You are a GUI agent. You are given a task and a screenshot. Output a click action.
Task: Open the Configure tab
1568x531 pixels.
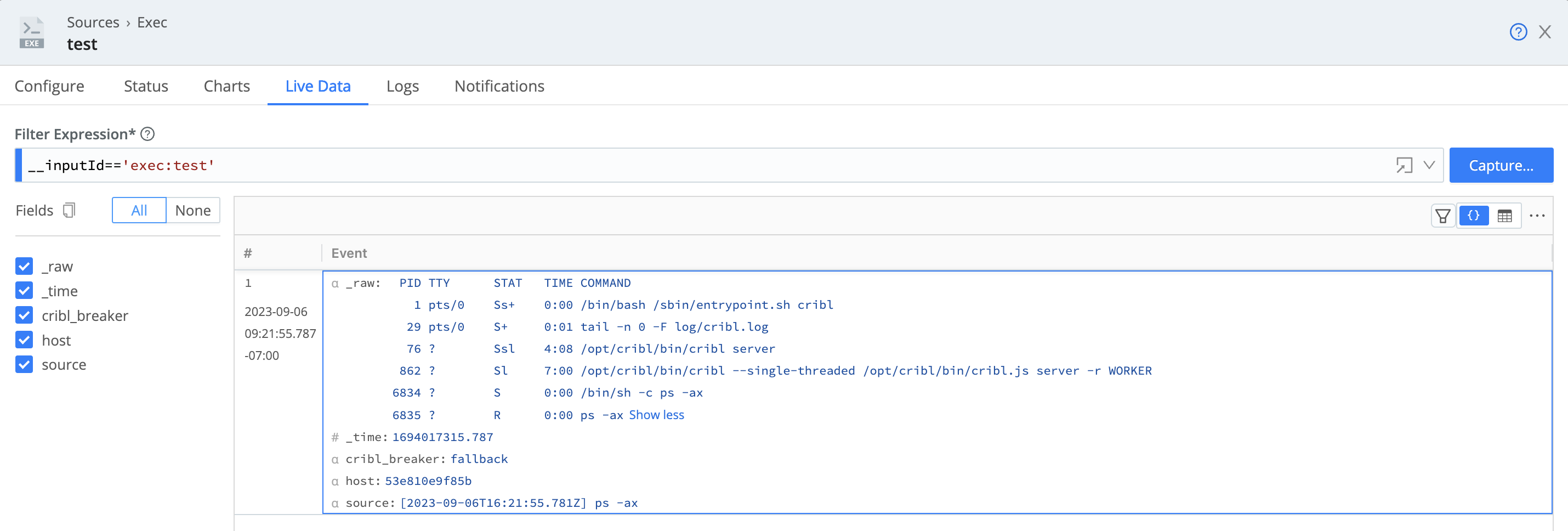pyautogui.click(x=49, y=86)
